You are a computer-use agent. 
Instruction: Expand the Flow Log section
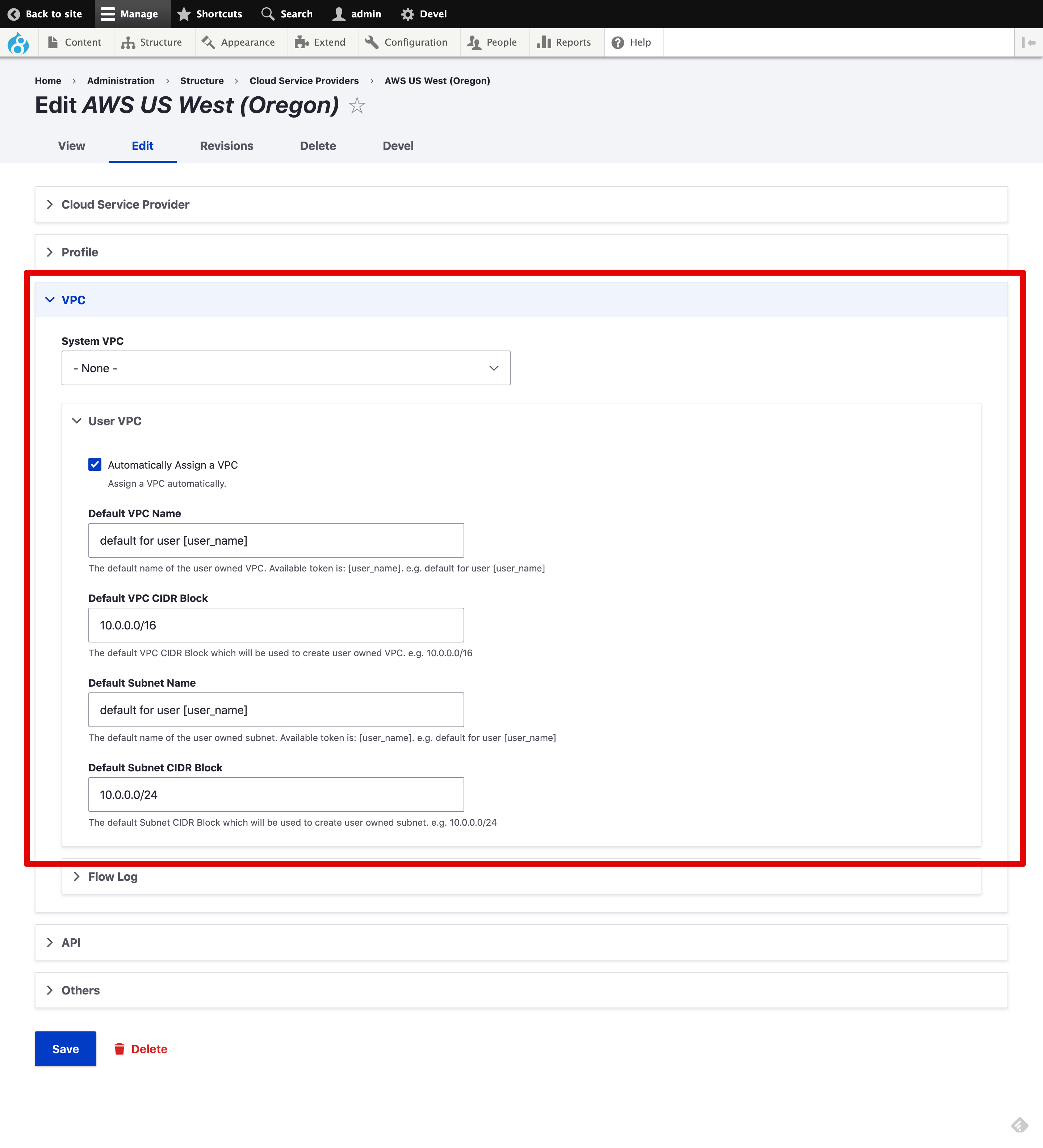click(113, 877)
